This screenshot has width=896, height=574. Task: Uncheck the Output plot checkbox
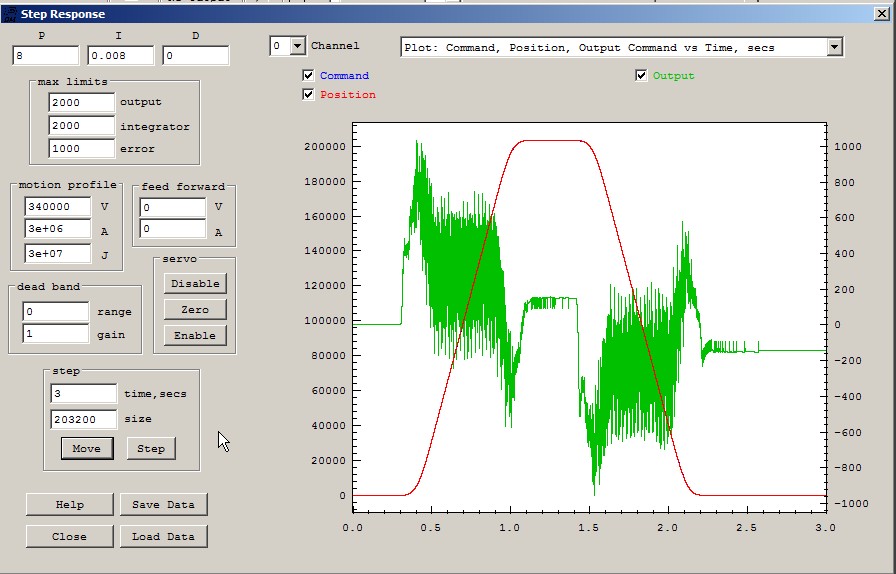point(641,76)
